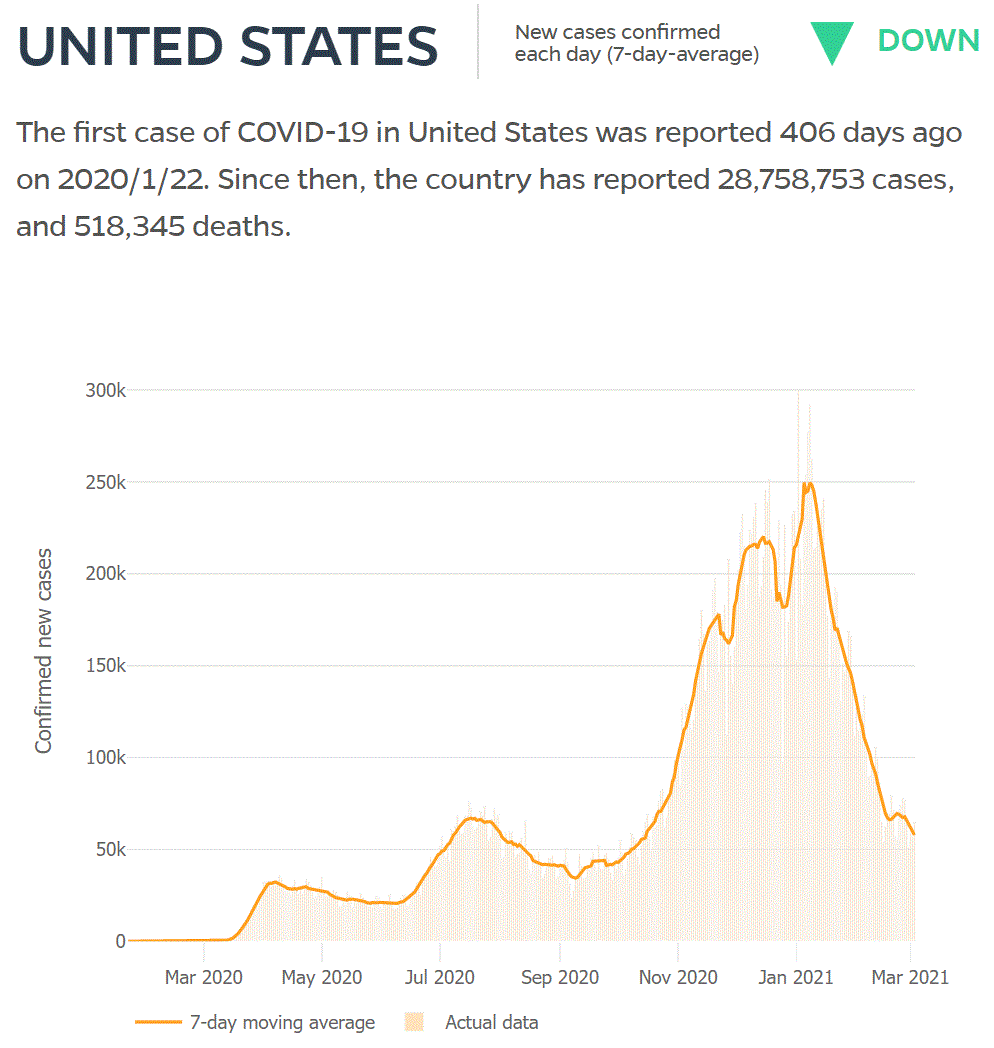Screen dimensions: 994x1048
Task: Toggle the Actual data legend item
Action: click(x=471, y=1023)
